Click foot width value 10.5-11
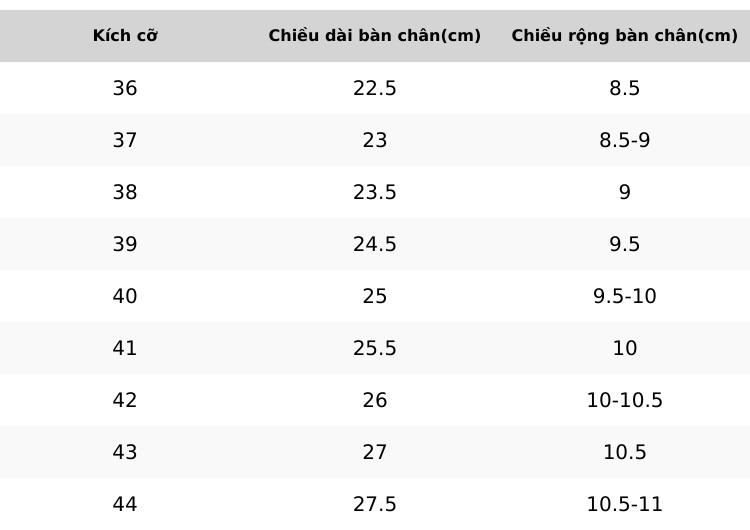This screenshot has height=530, width=750. (x=625, y=504)
